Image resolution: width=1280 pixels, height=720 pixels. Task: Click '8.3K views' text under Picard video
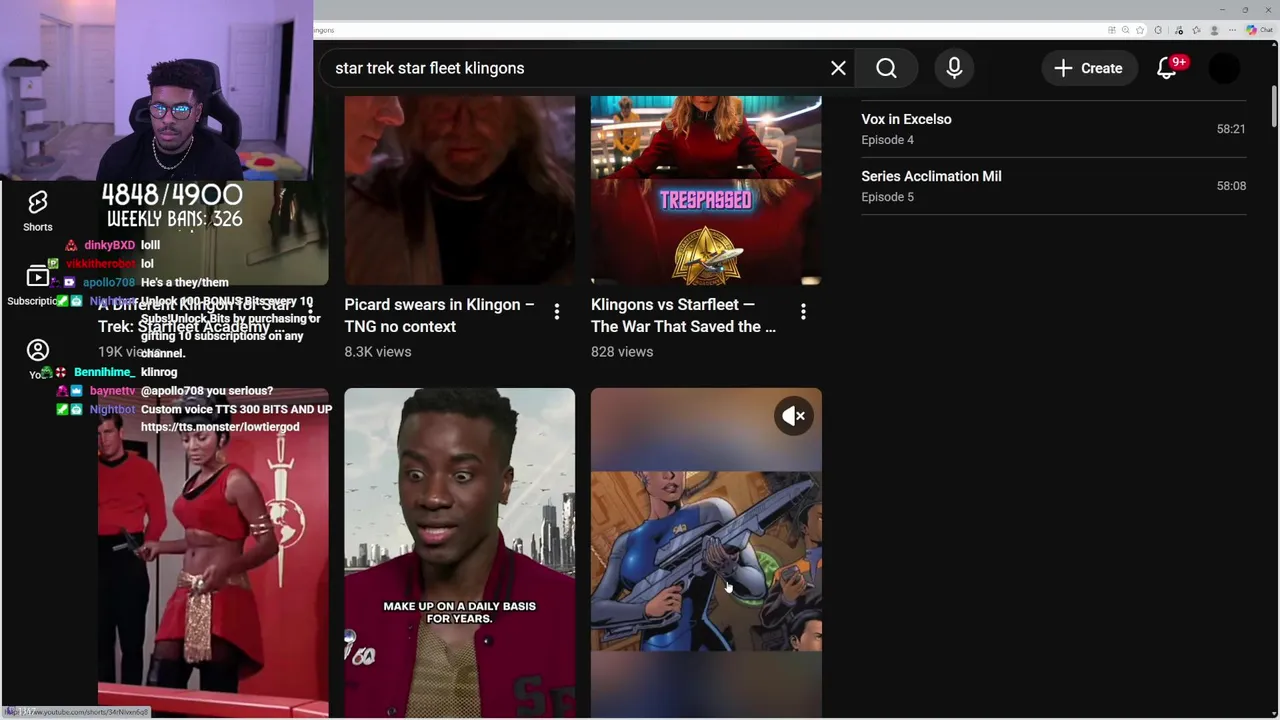(x=378, y=352)
